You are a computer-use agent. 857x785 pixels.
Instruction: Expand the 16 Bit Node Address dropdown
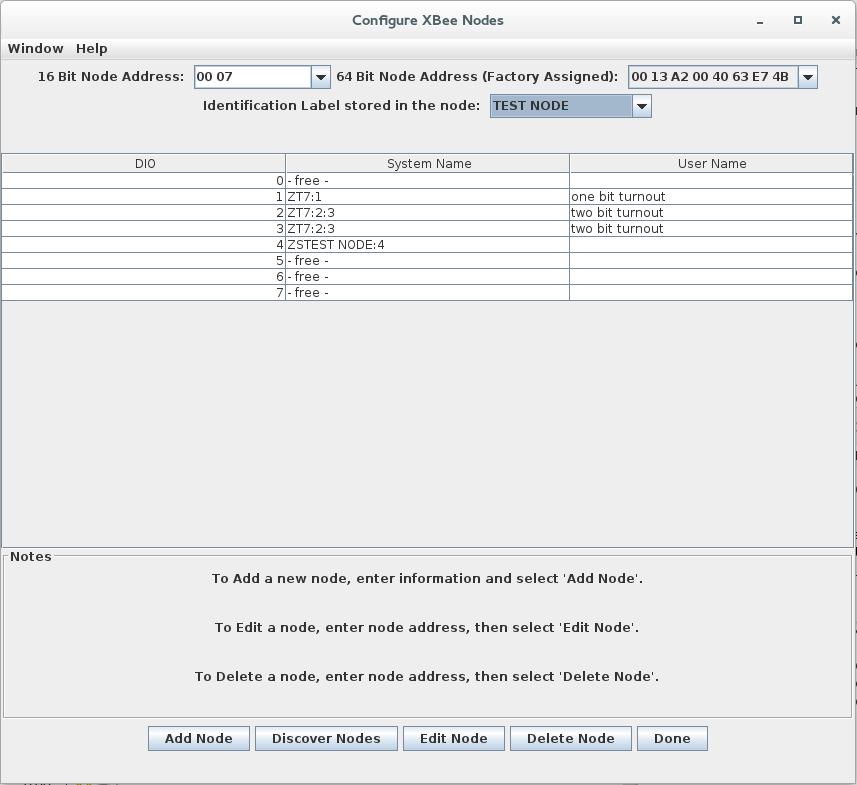[320, 76]
